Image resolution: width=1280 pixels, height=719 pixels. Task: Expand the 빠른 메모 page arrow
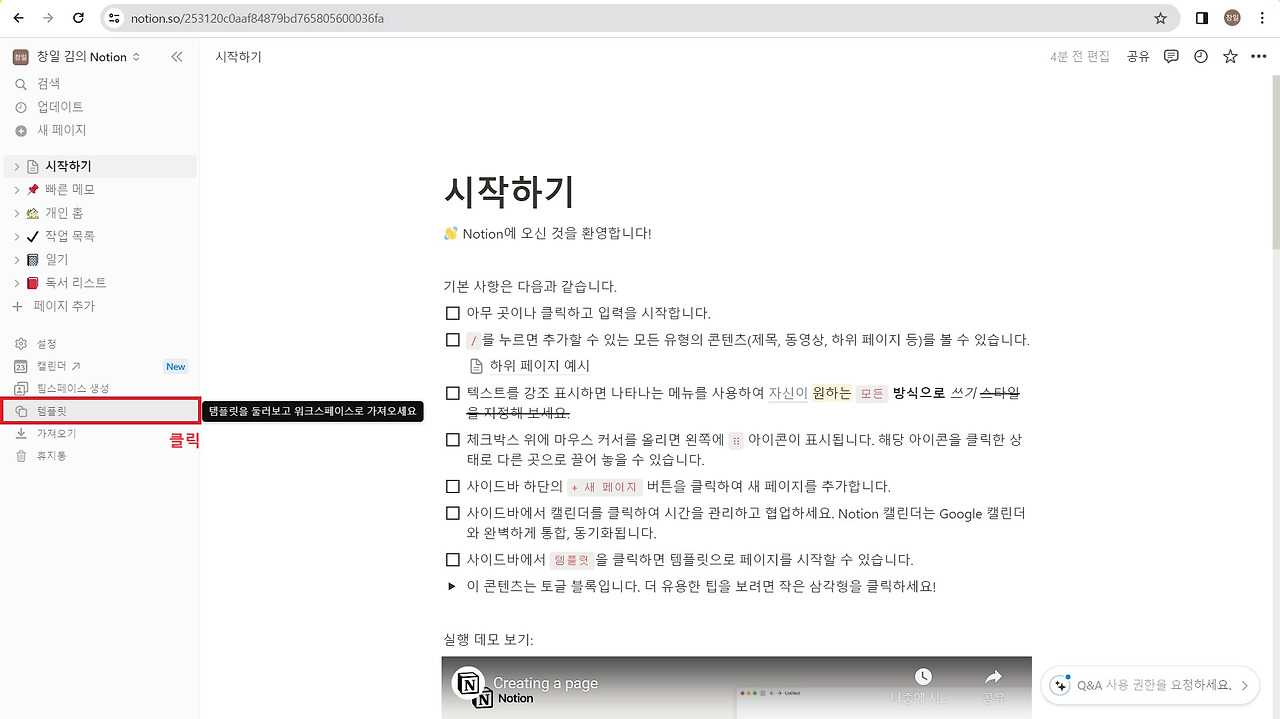pyautogui.click(x=17, y=189)
